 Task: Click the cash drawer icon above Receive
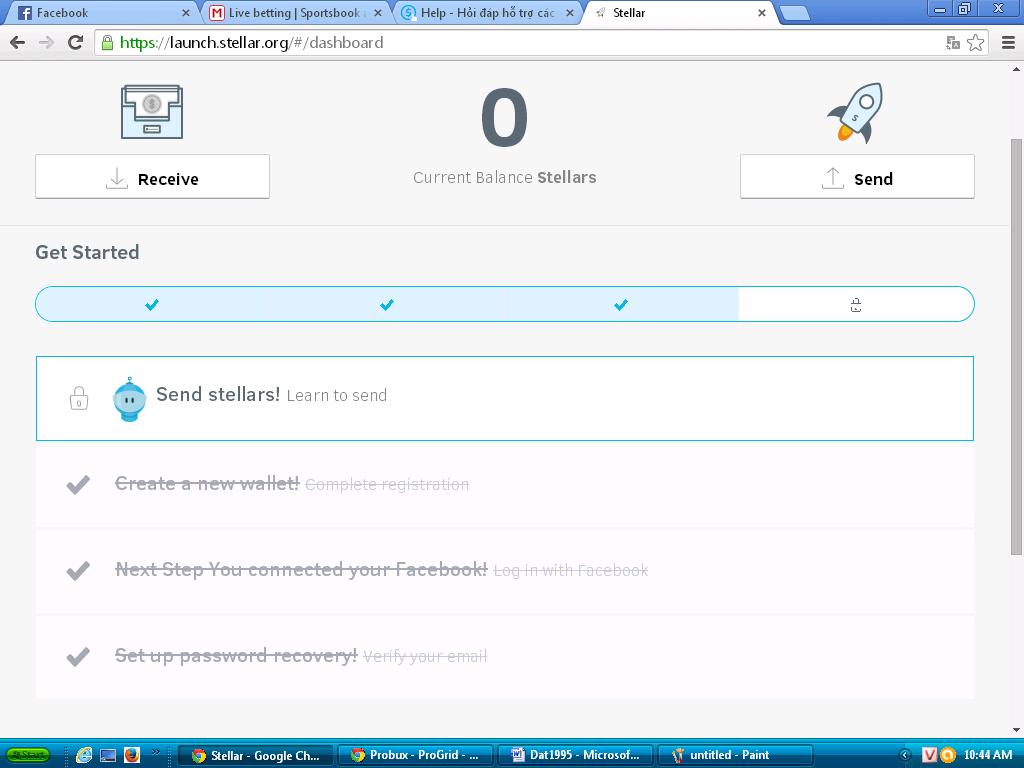pos(152,112)
